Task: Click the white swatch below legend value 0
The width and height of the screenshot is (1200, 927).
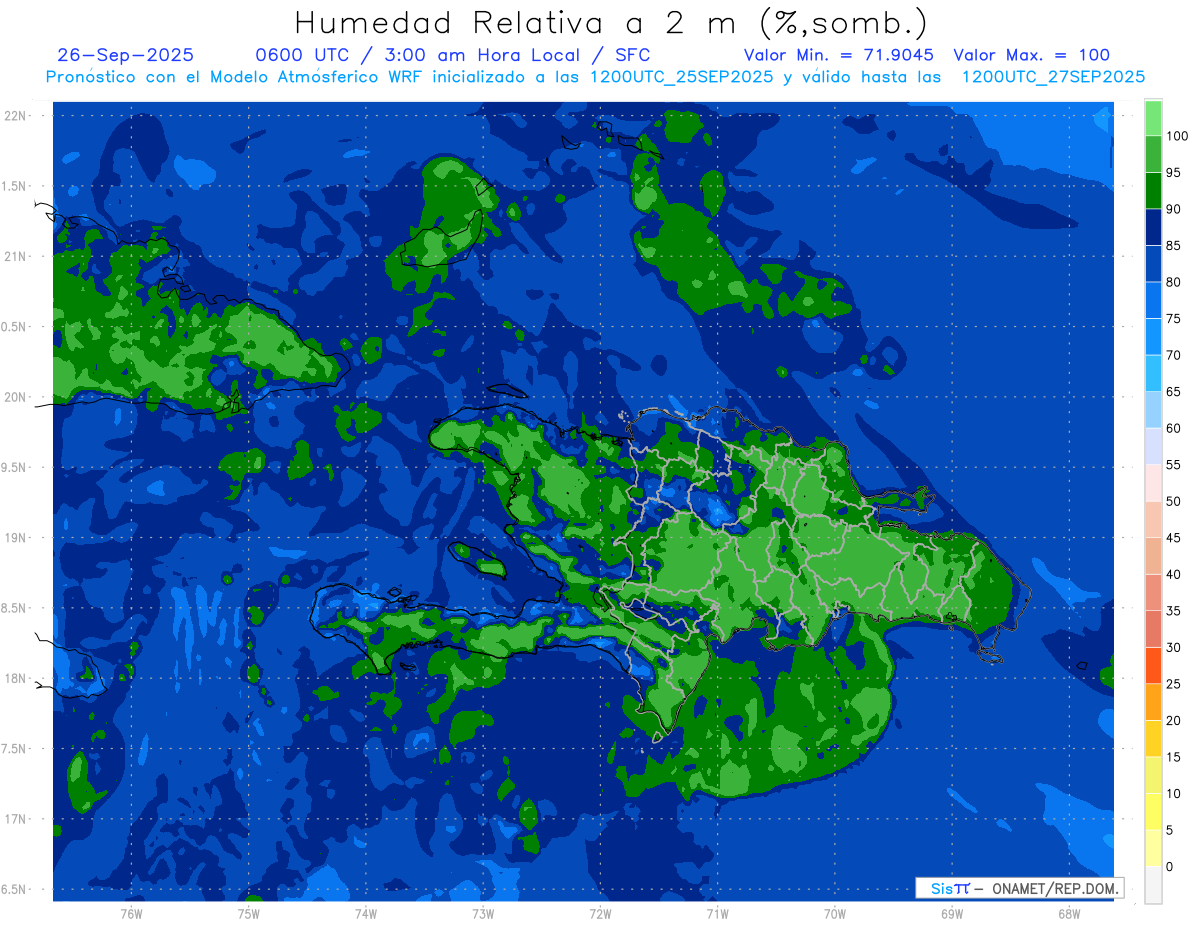Action: (x=1153, y=885)
